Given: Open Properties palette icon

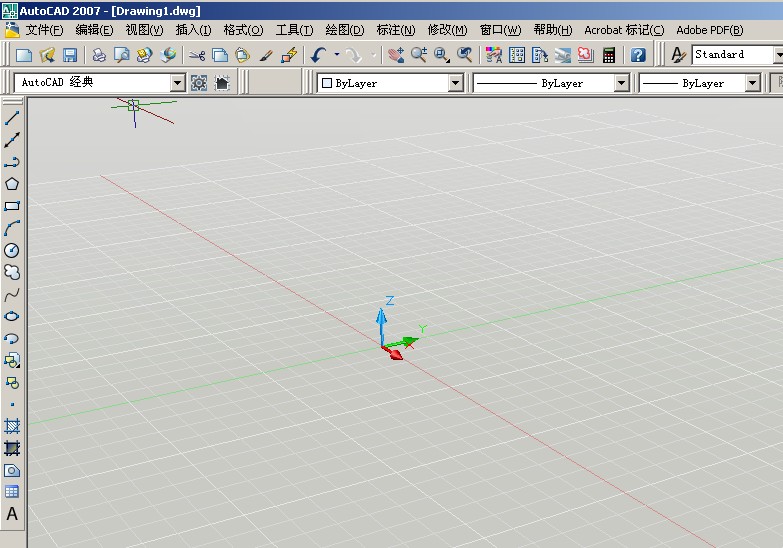Looking at the screenshot, I should (x=493, y=55).
